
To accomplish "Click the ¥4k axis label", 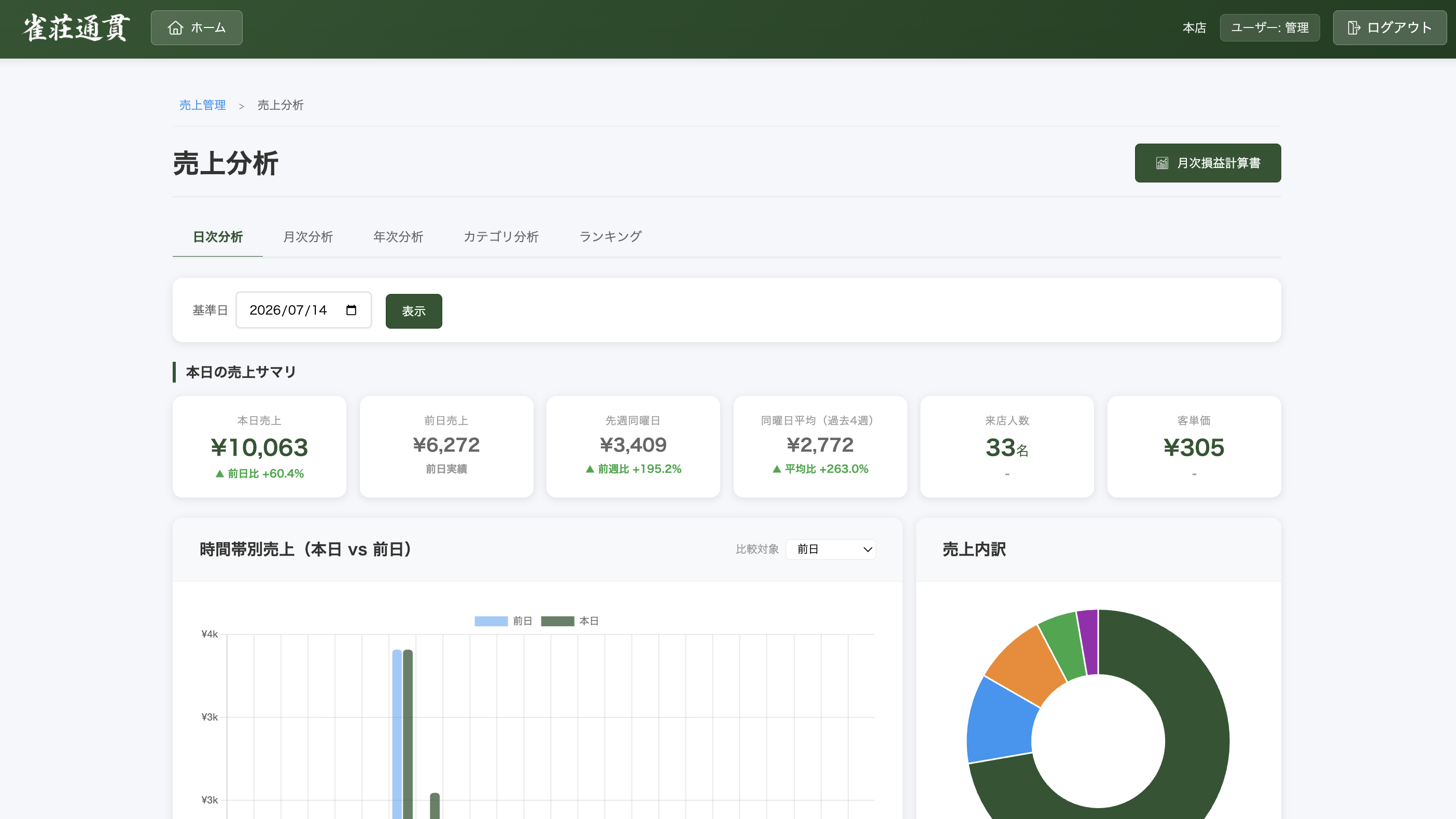I will click(209, 634).
